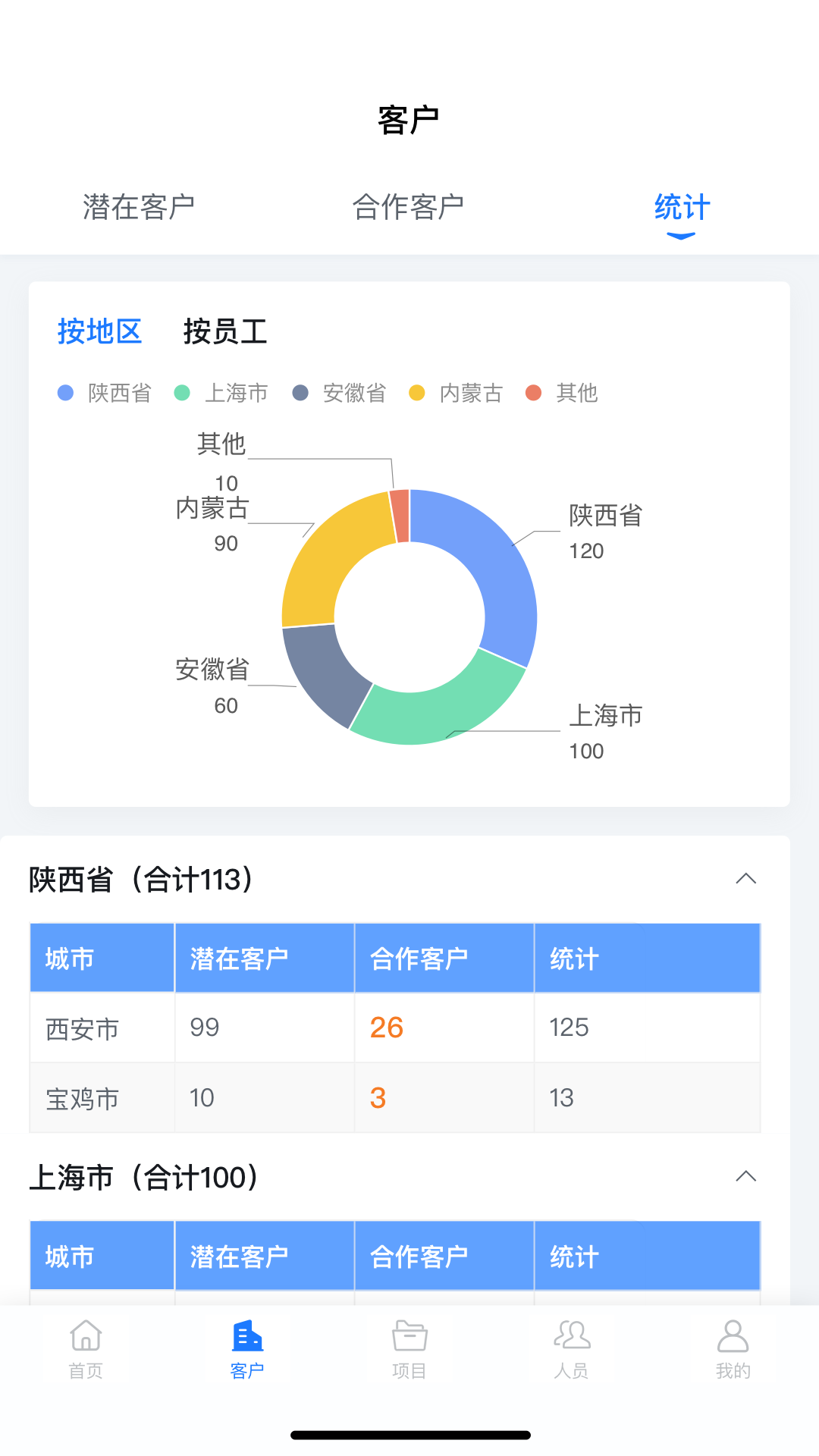Toggle 其他 legend dot in chart

pyautogui.click(x=534, y=393)
